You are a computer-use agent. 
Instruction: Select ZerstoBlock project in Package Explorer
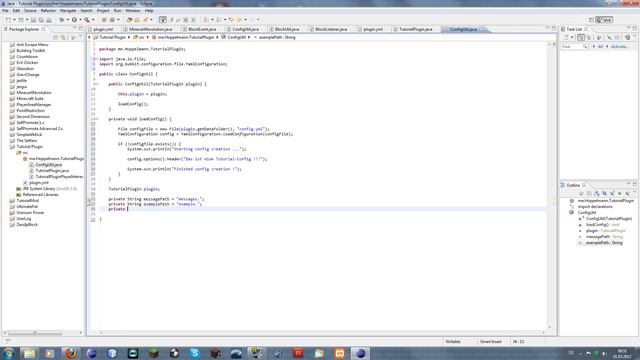click(x=27, y=224)
